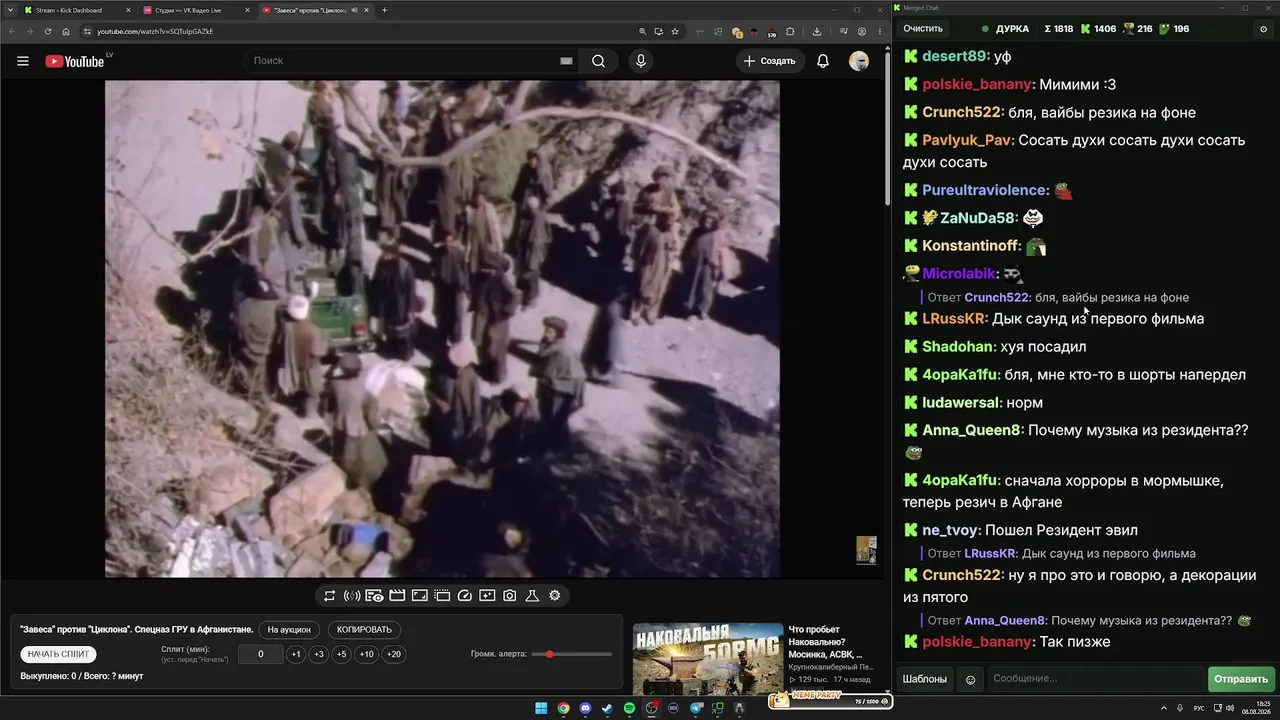Go to the YouTube home logo
This screenshot has width=1280, height=720.
75,61
